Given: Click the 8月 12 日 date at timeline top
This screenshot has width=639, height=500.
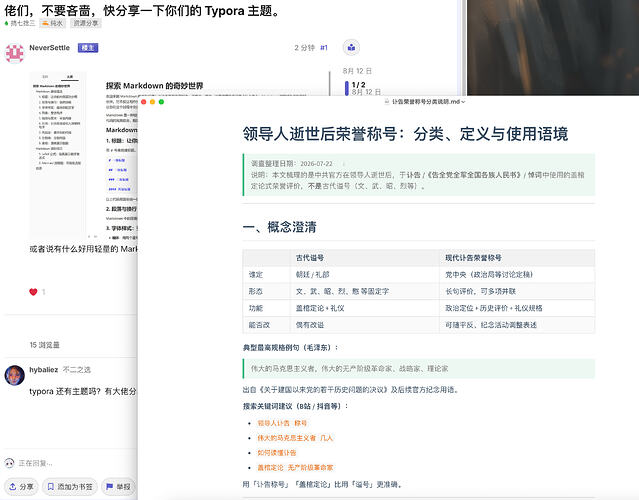Looking at the screenshot, I should coord(357,71).
